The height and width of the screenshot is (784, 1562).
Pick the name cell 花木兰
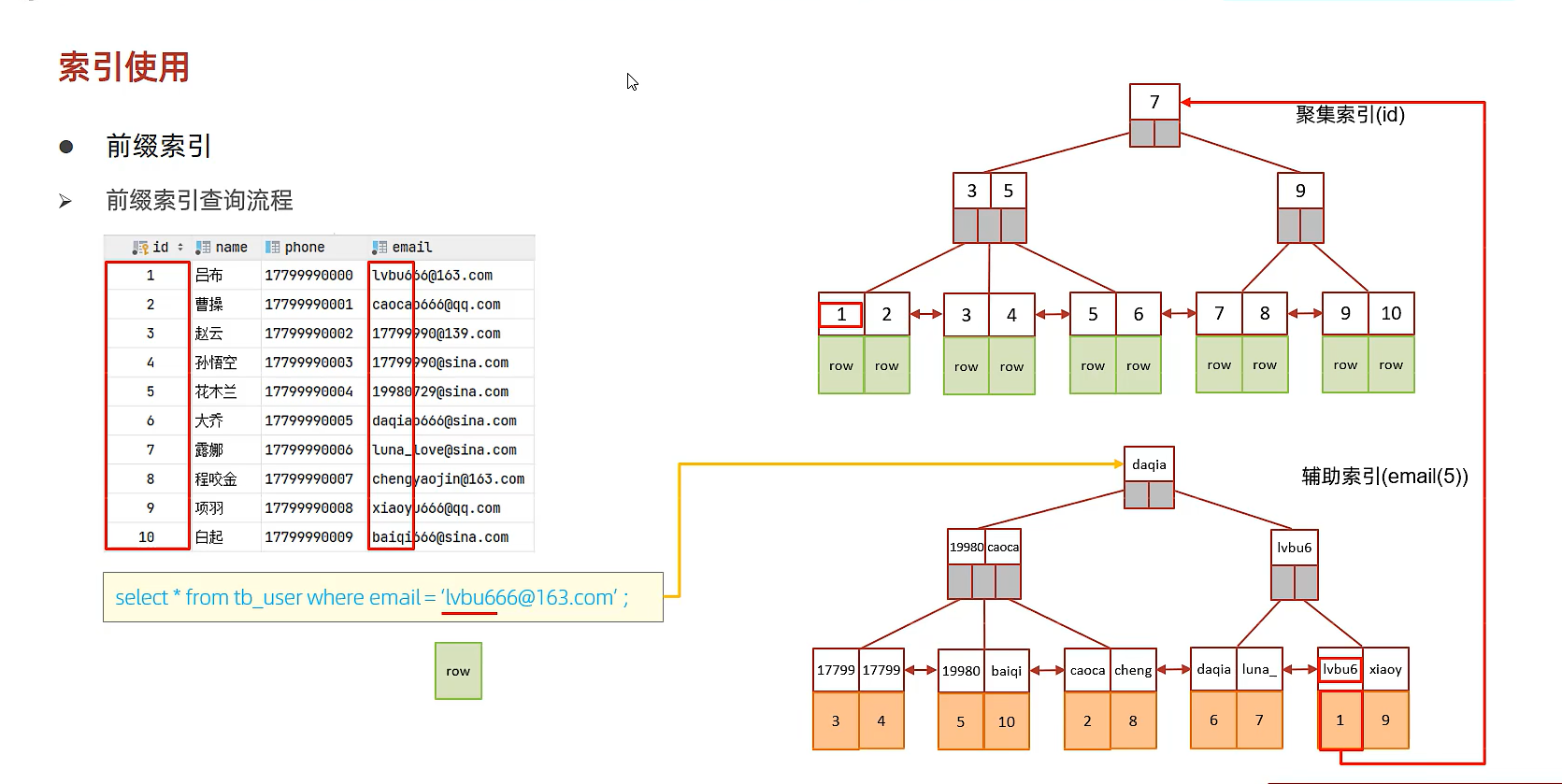pos(216,392)
